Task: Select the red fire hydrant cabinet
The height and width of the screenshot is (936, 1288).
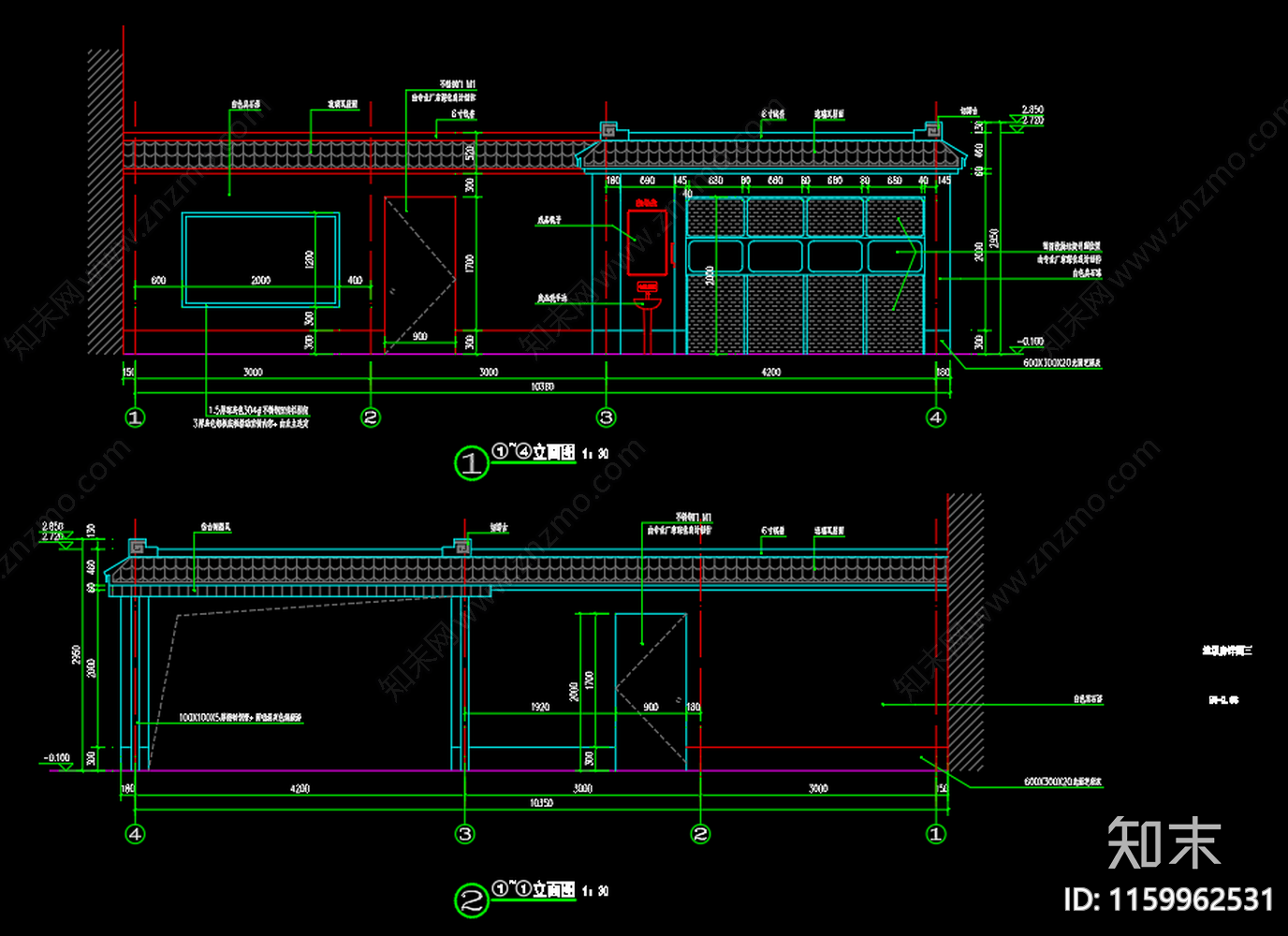Action: coord(647,241)
